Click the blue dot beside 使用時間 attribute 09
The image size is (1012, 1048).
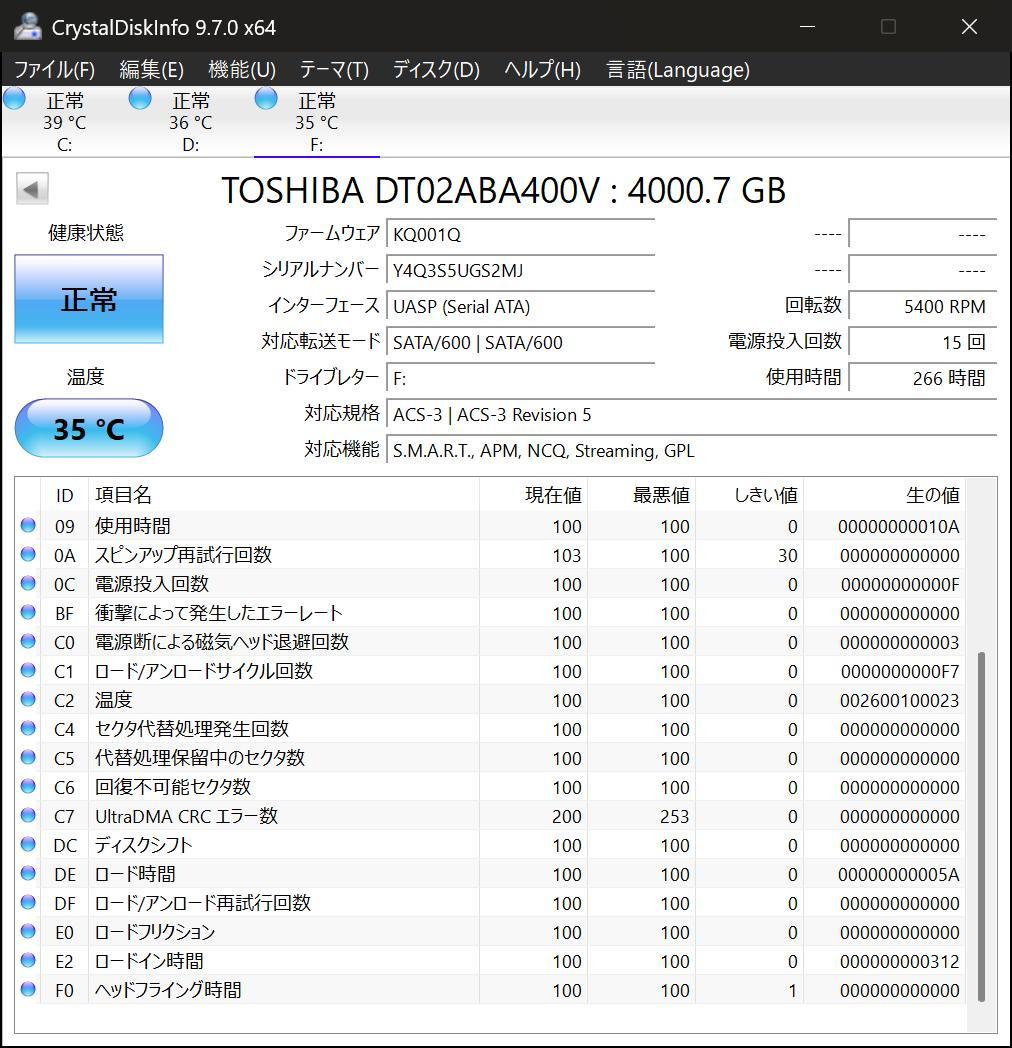coord(27,526)
